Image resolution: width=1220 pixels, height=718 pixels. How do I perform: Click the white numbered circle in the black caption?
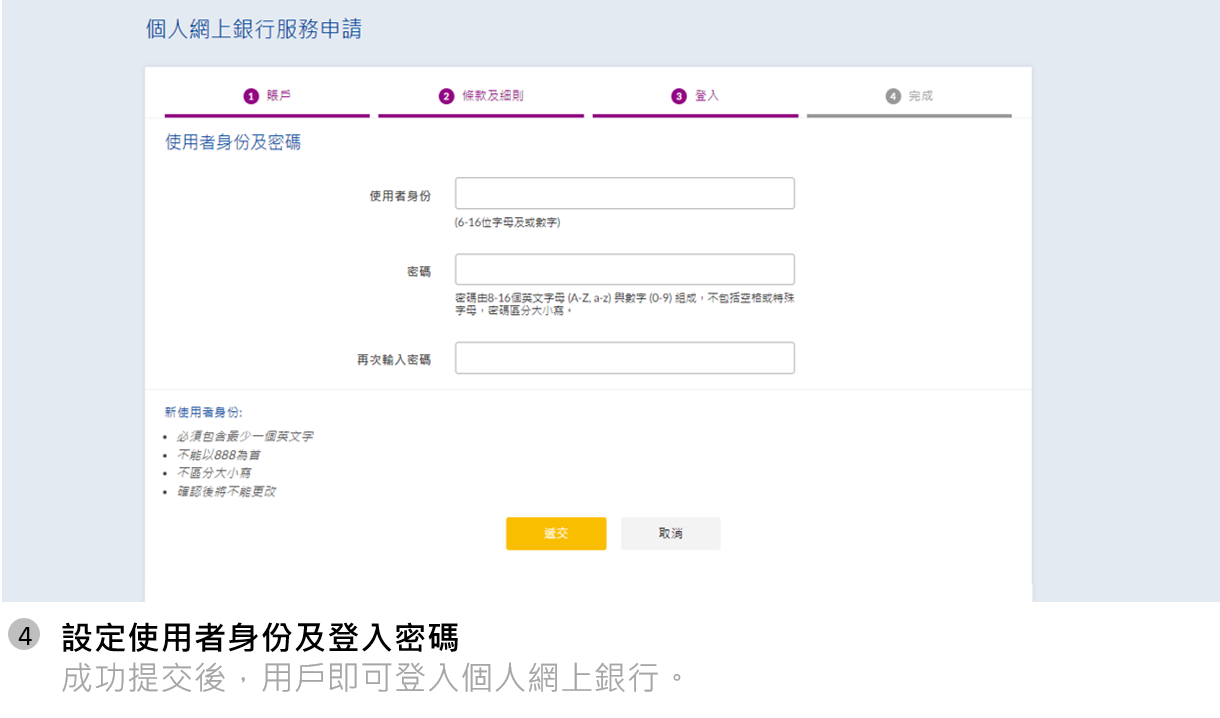(24, 635)
